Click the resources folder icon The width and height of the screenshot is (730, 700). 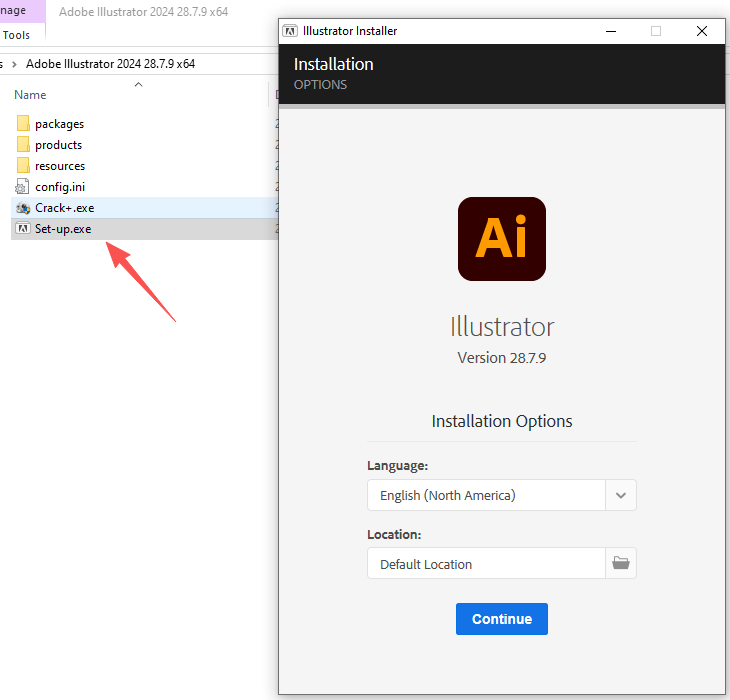pyautogui.click(x=23, y=166)
